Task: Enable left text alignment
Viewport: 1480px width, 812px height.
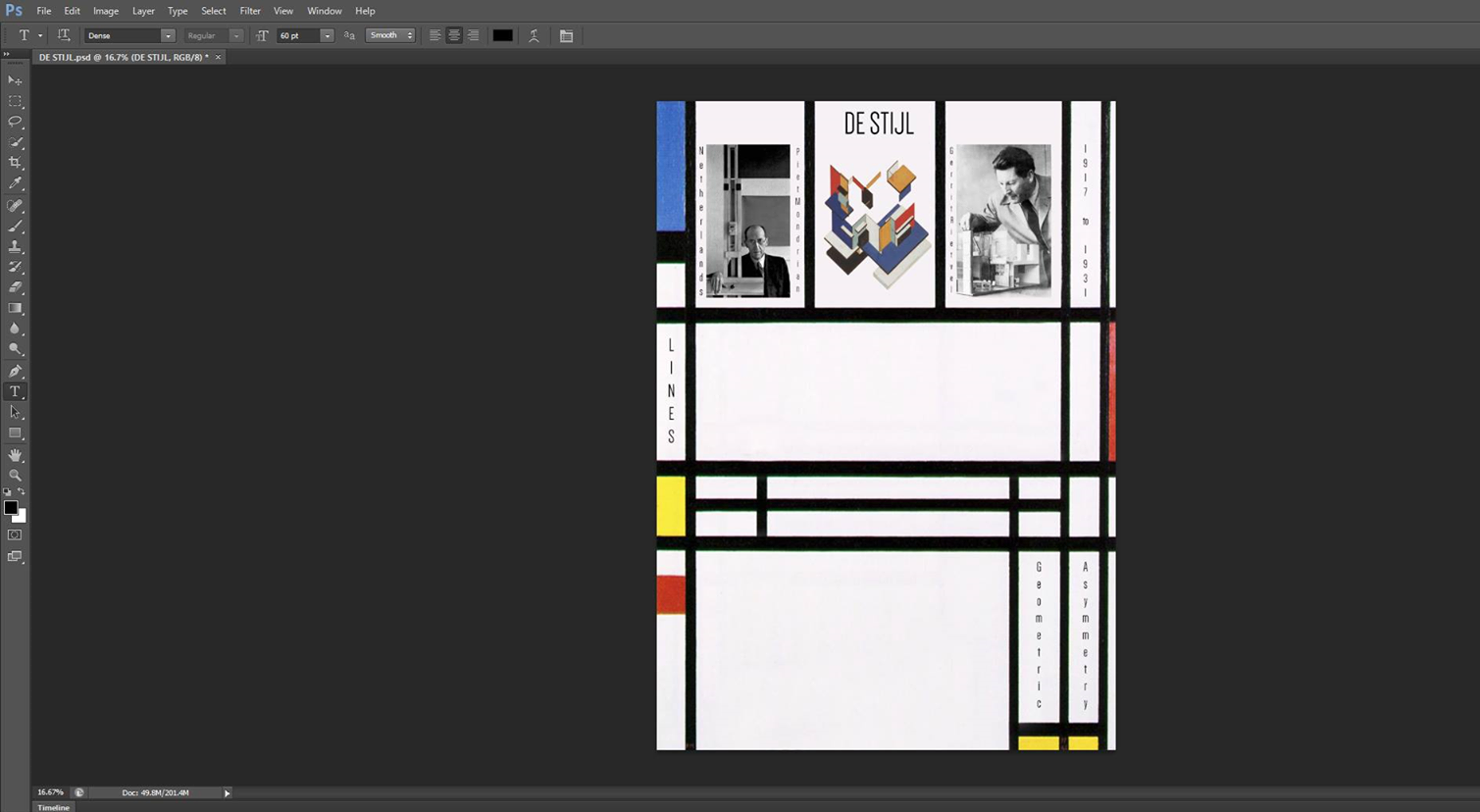Action: 434,35
